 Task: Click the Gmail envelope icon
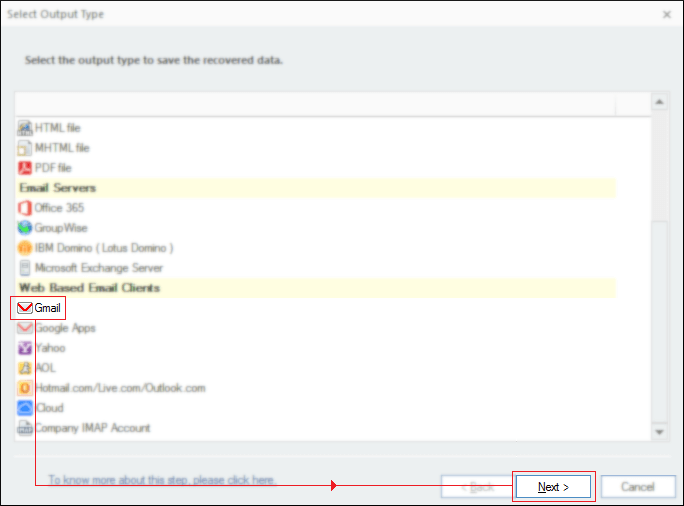tap(24, 308)
